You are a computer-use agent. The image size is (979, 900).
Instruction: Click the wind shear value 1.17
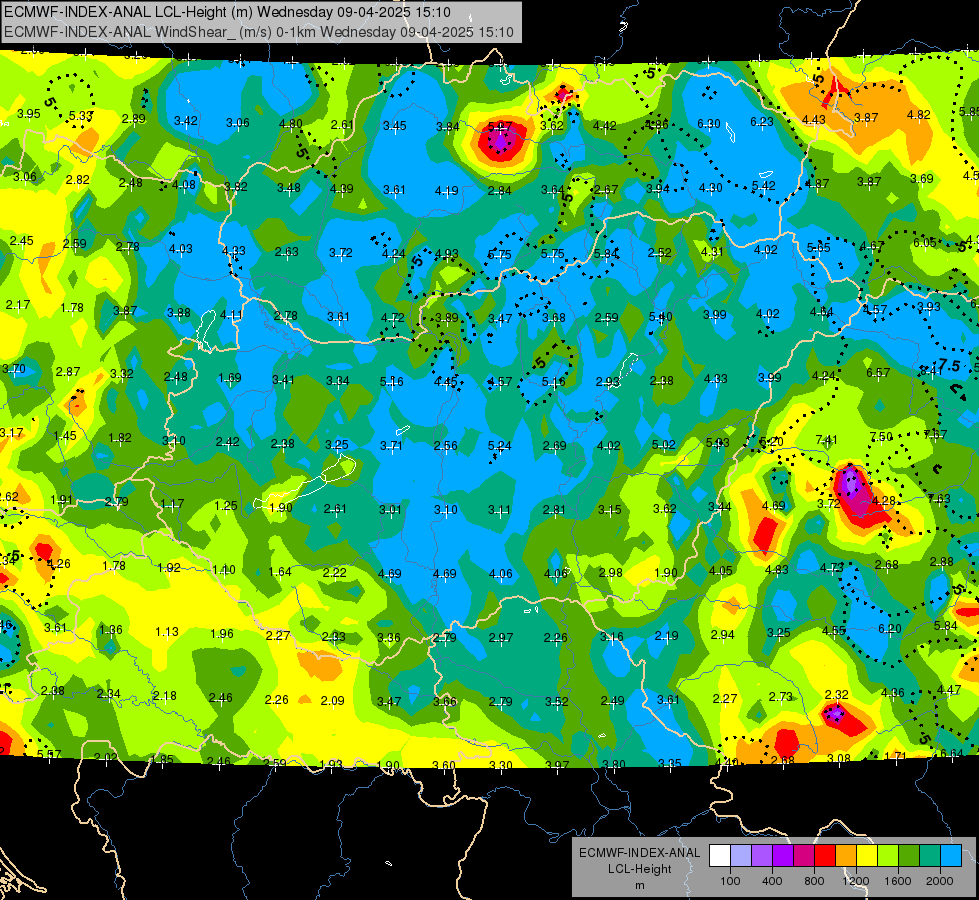click(172, 503)
